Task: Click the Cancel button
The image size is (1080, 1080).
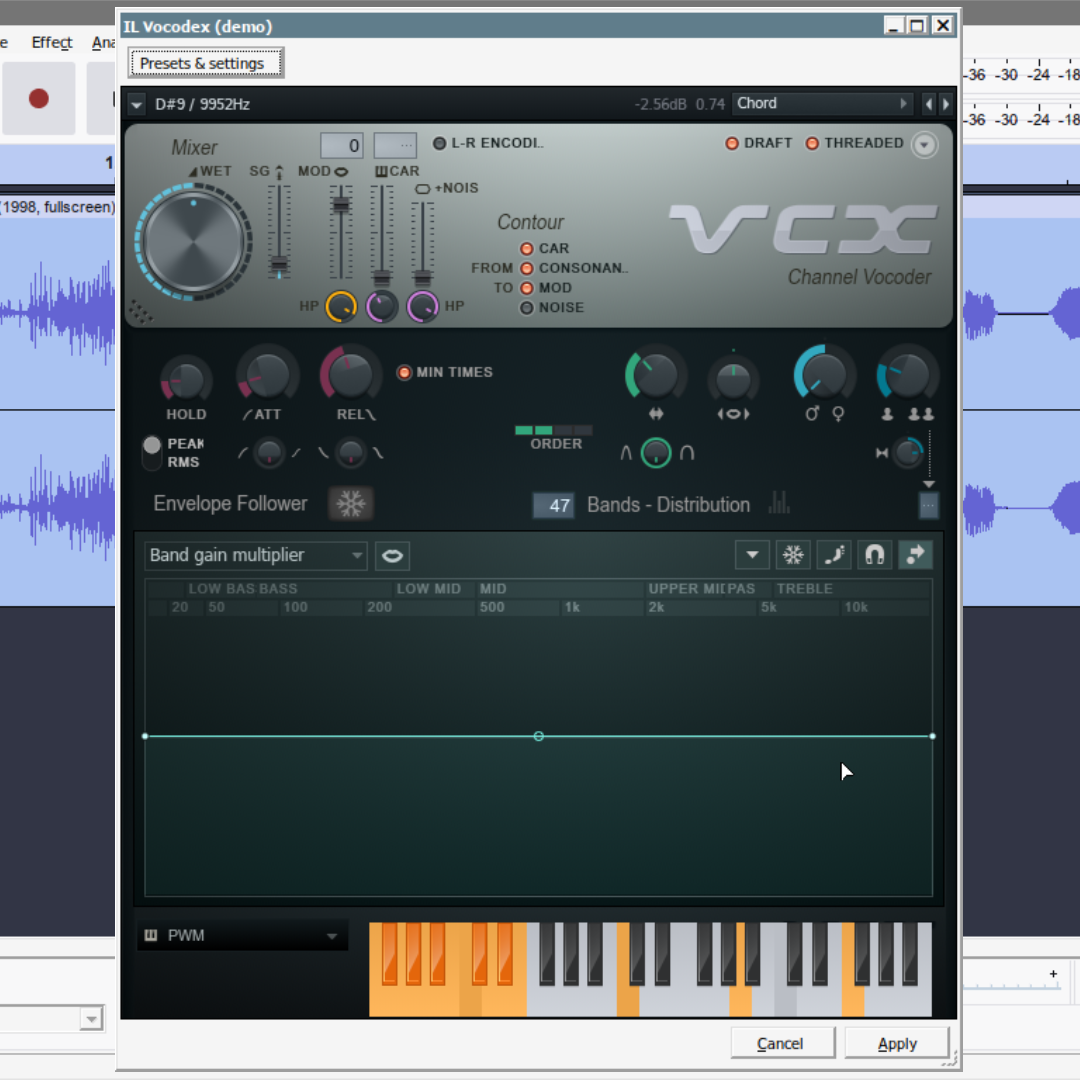Action: pos(782,1043)
